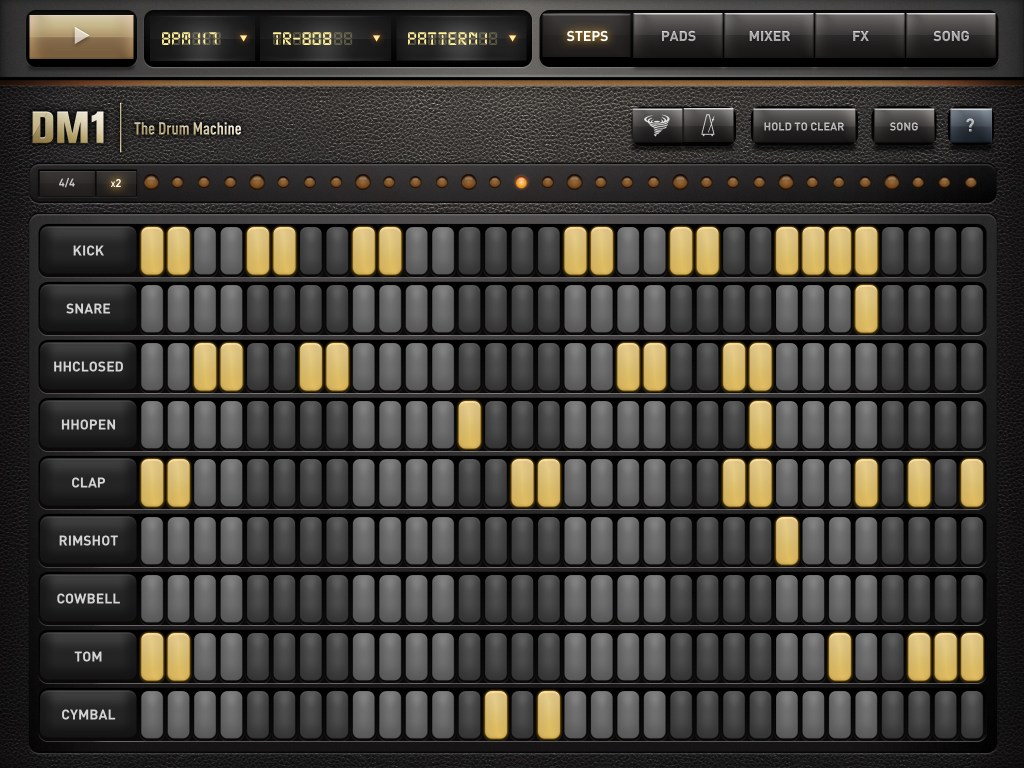Select the Song tab in top bar
The width and height of the screenshot is (1024, 768).
pyautogui.click(x=950, y=36)
